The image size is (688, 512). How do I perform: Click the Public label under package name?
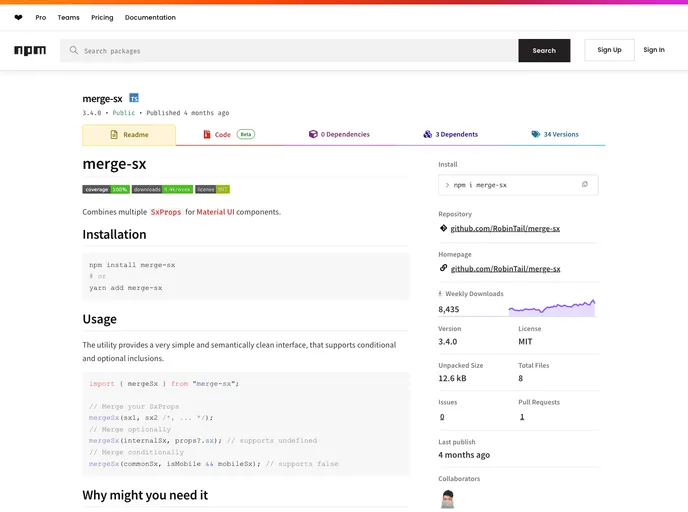[124, 113]
